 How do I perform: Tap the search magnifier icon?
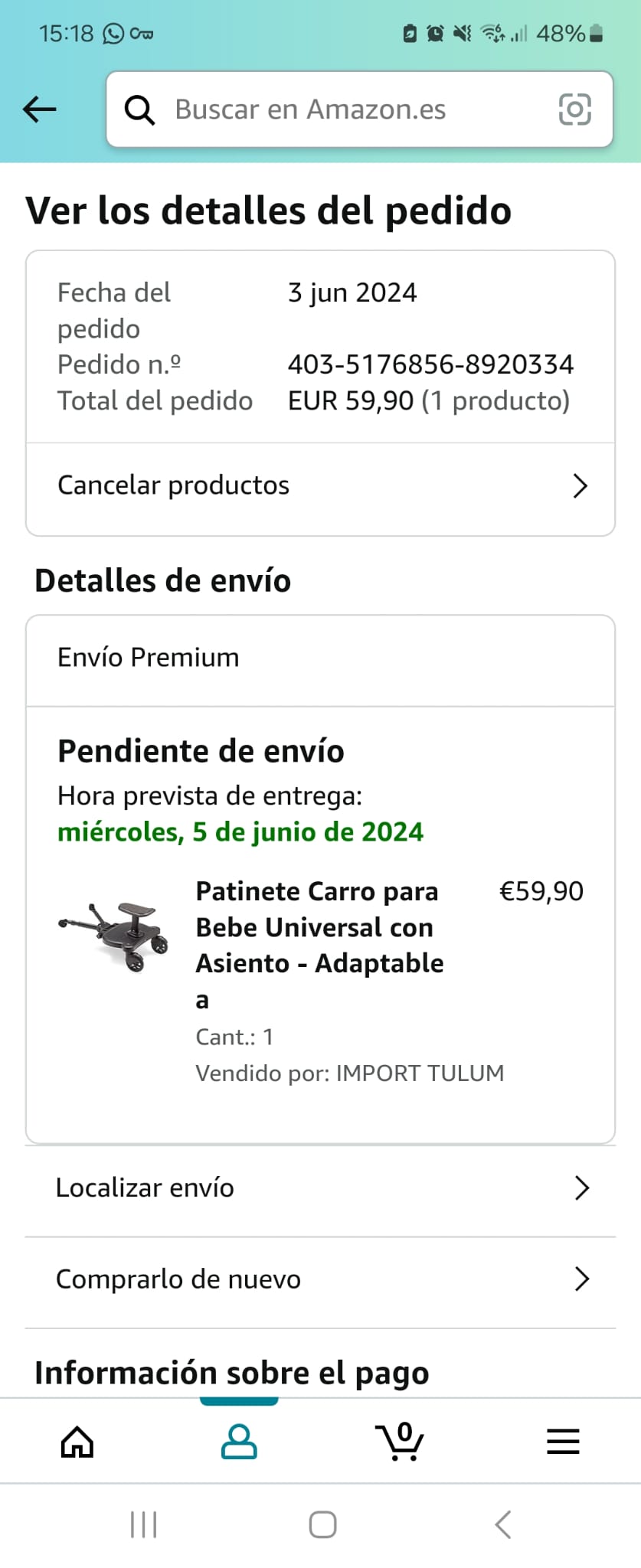coord(139,110)
